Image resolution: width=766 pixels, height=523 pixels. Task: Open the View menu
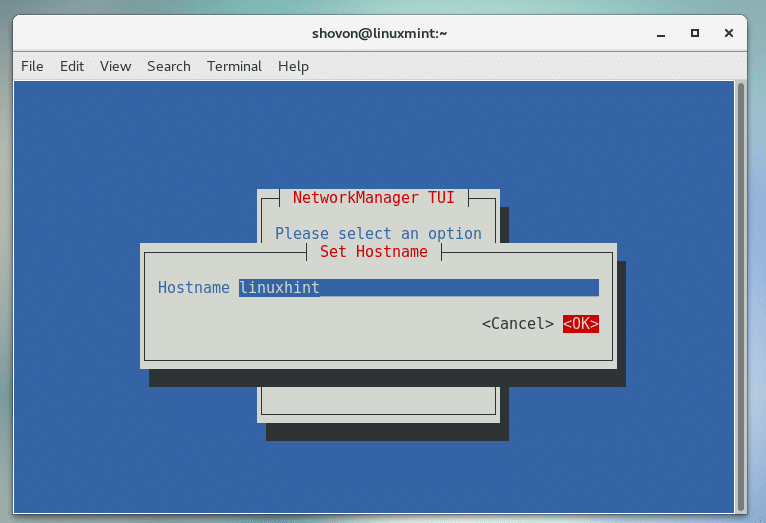115,66
